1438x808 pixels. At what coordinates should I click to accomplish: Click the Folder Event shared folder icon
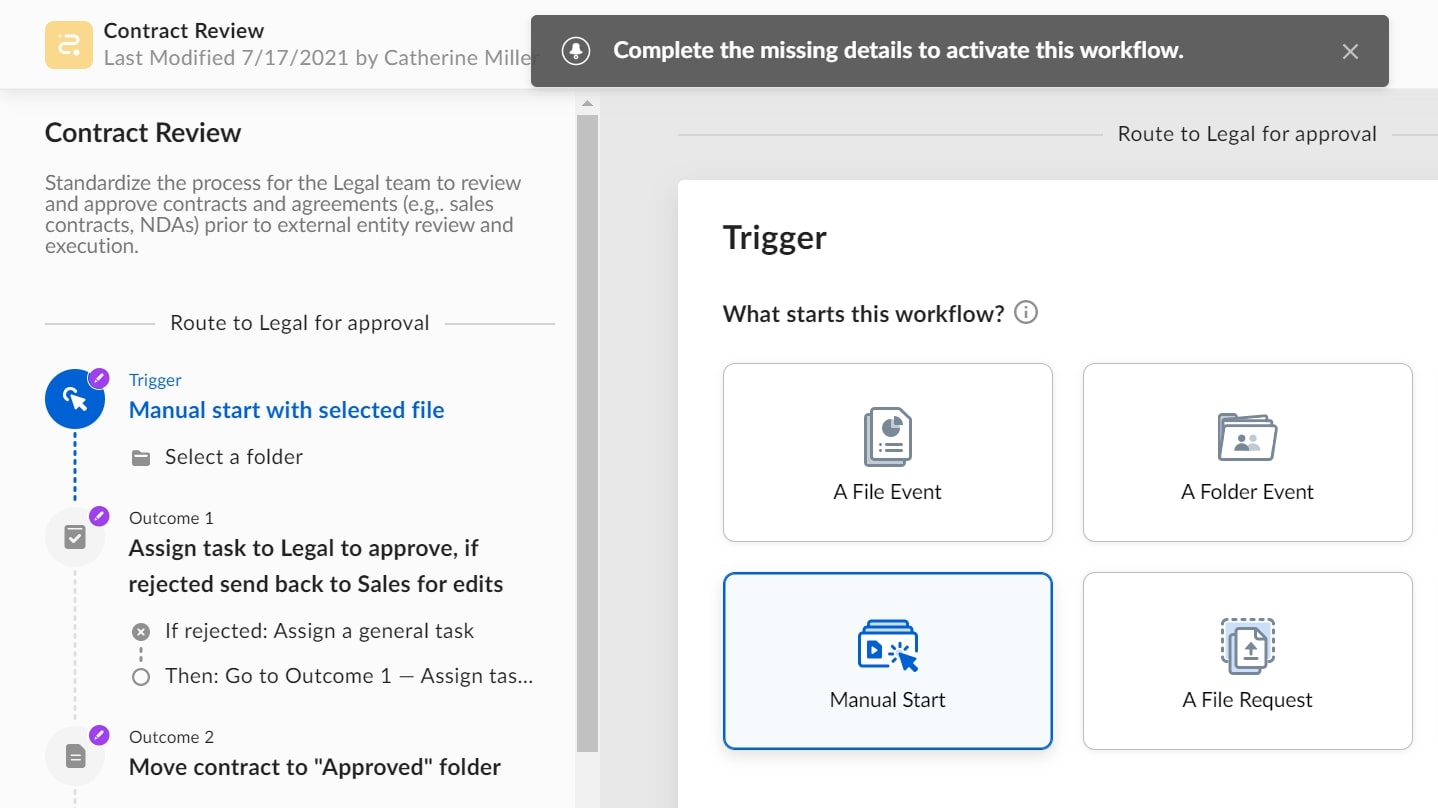(x=1248, y=436)
